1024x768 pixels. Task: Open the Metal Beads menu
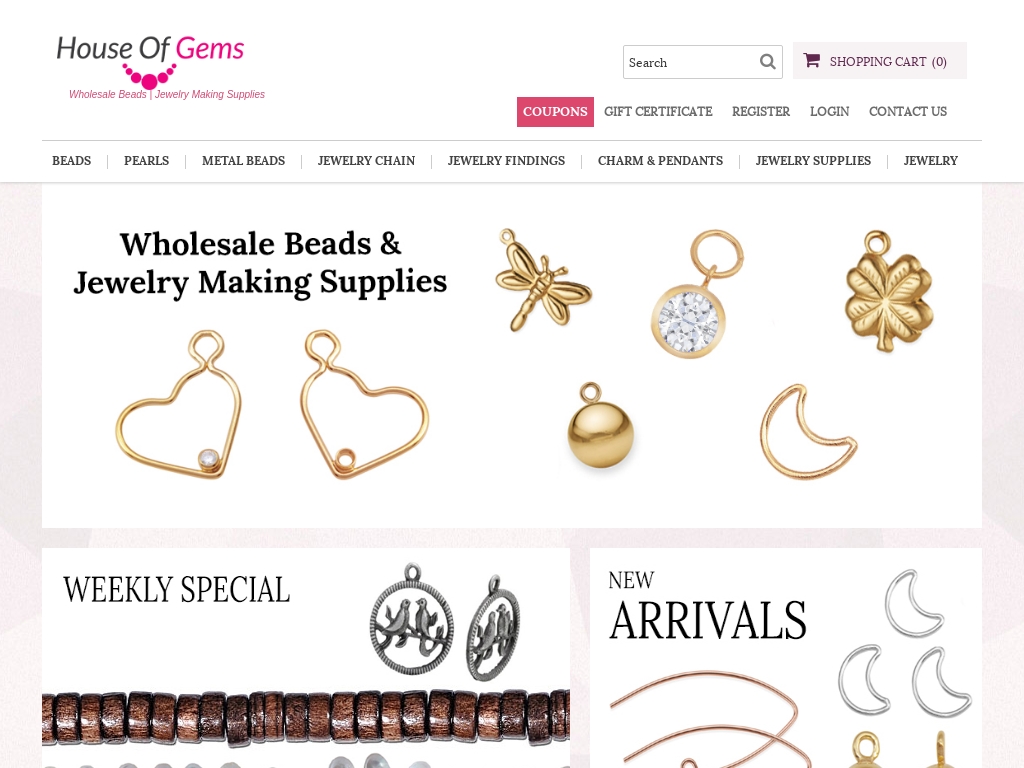pos(244,161)
